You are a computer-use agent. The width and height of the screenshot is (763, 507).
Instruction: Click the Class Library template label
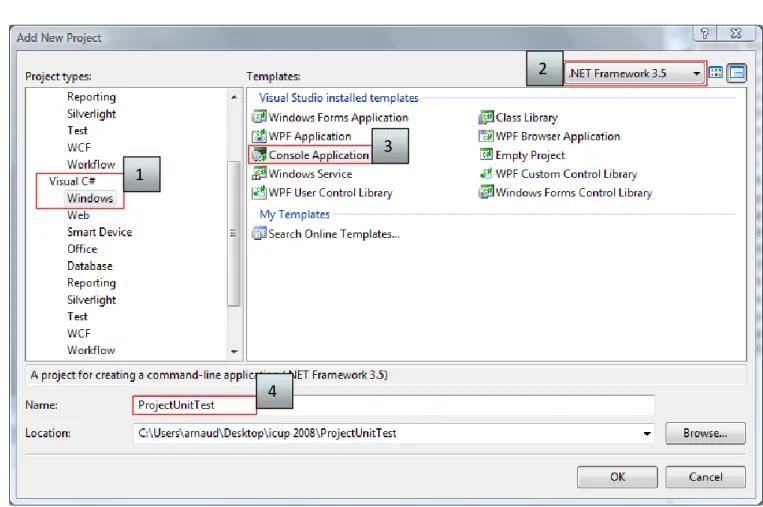(x=527, y=118)
